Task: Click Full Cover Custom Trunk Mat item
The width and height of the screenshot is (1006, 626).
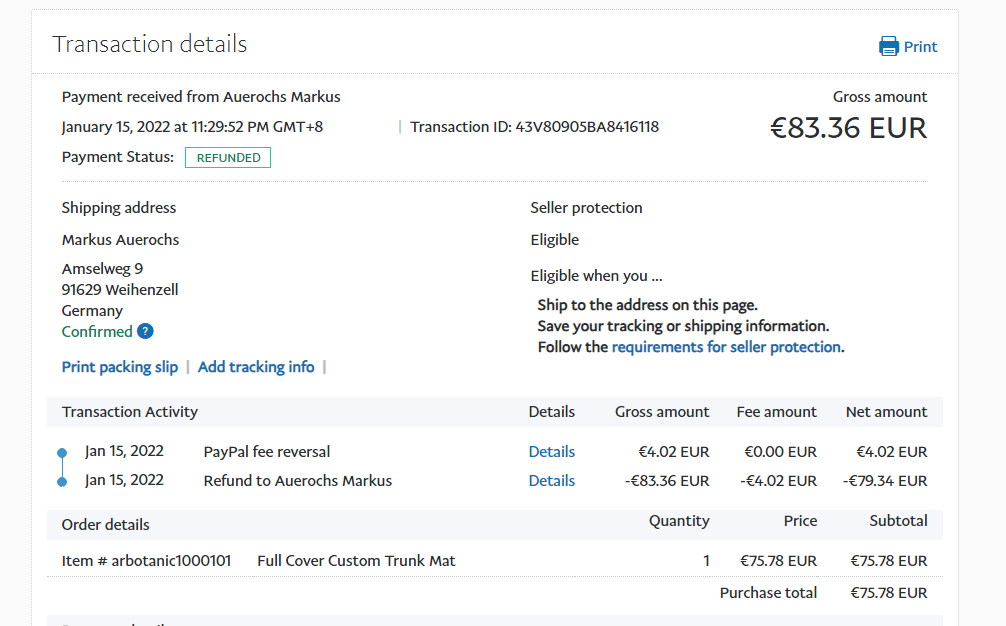Action: (356, 561)
